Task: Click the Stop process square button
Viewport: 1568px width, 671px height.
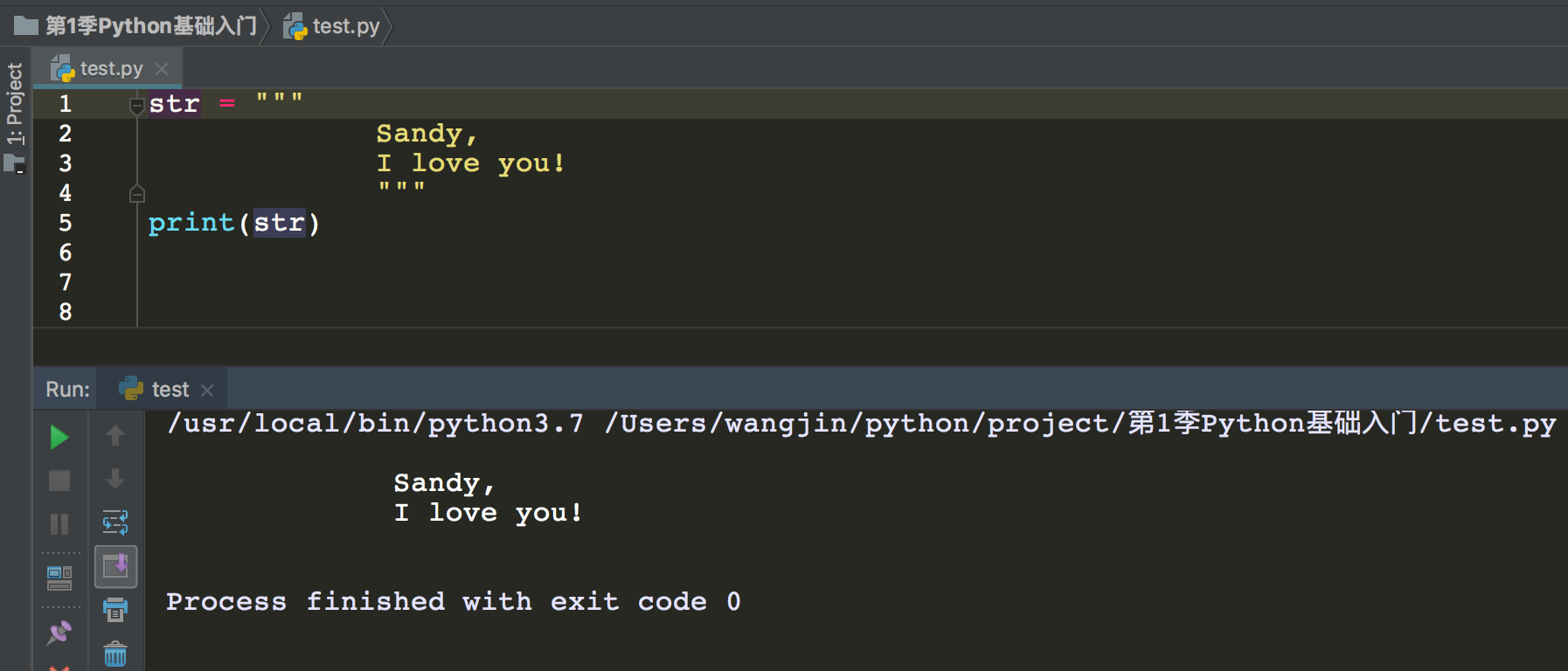Action: 59,481
